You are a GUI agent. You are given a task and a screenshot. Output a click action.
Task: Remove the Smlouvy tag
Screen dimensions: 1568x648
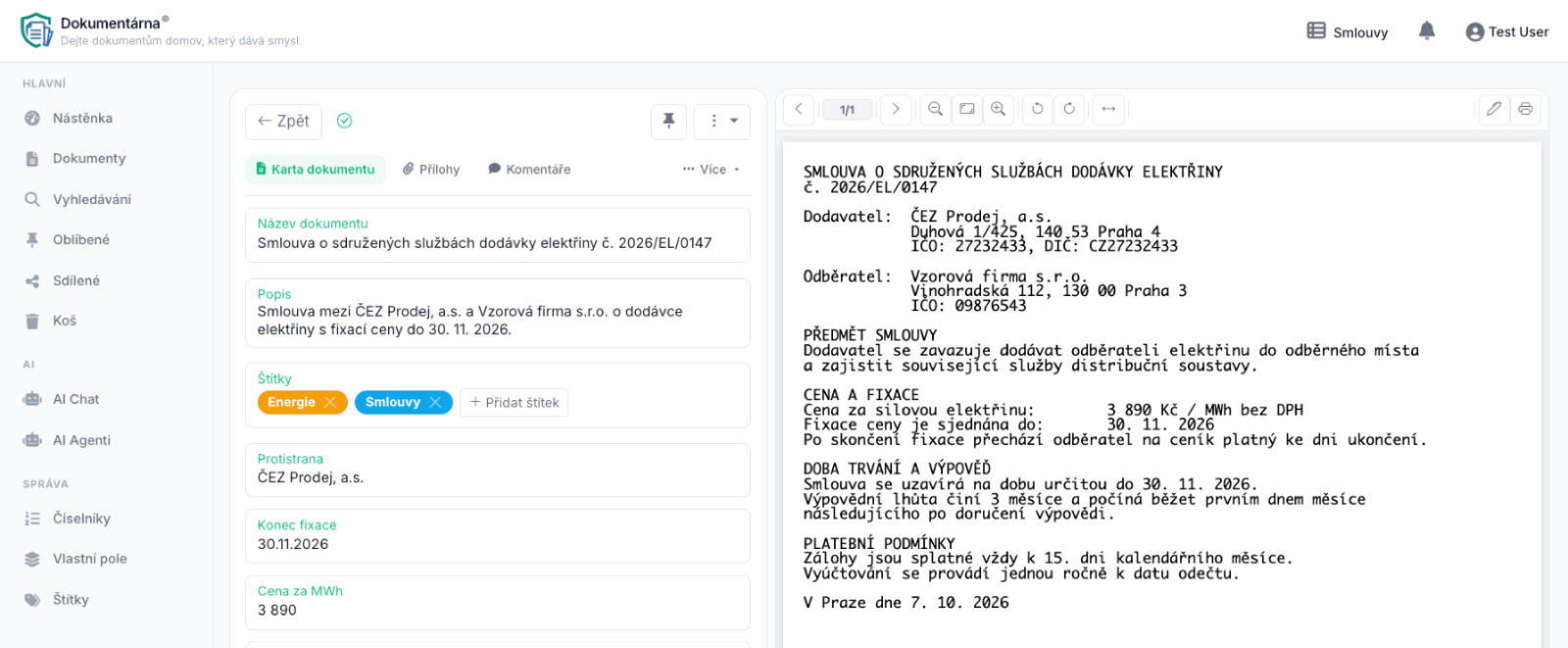coord(435,403)
